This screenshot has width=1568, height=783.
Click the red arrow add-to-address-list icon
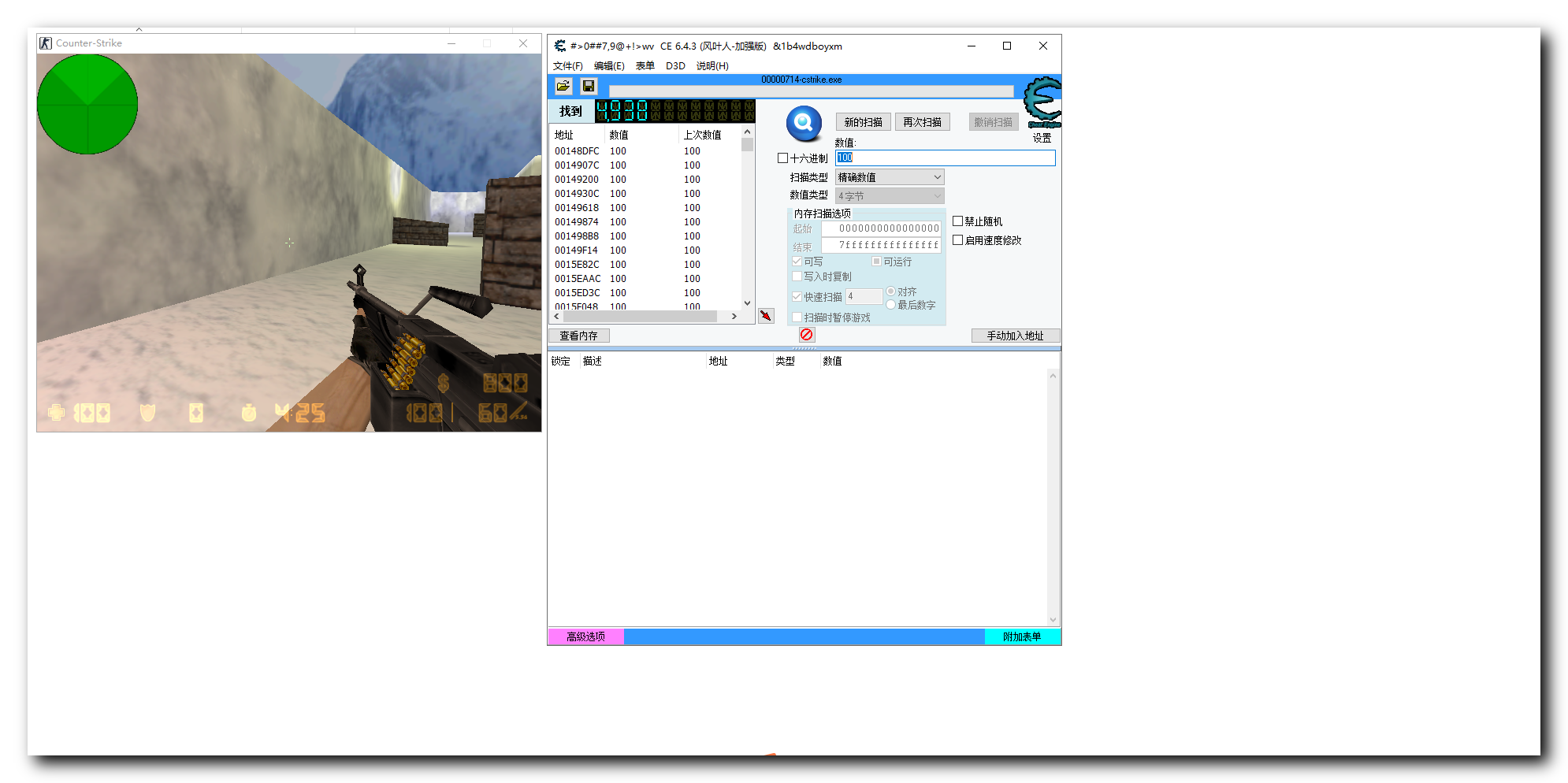[x=766, y=316]
